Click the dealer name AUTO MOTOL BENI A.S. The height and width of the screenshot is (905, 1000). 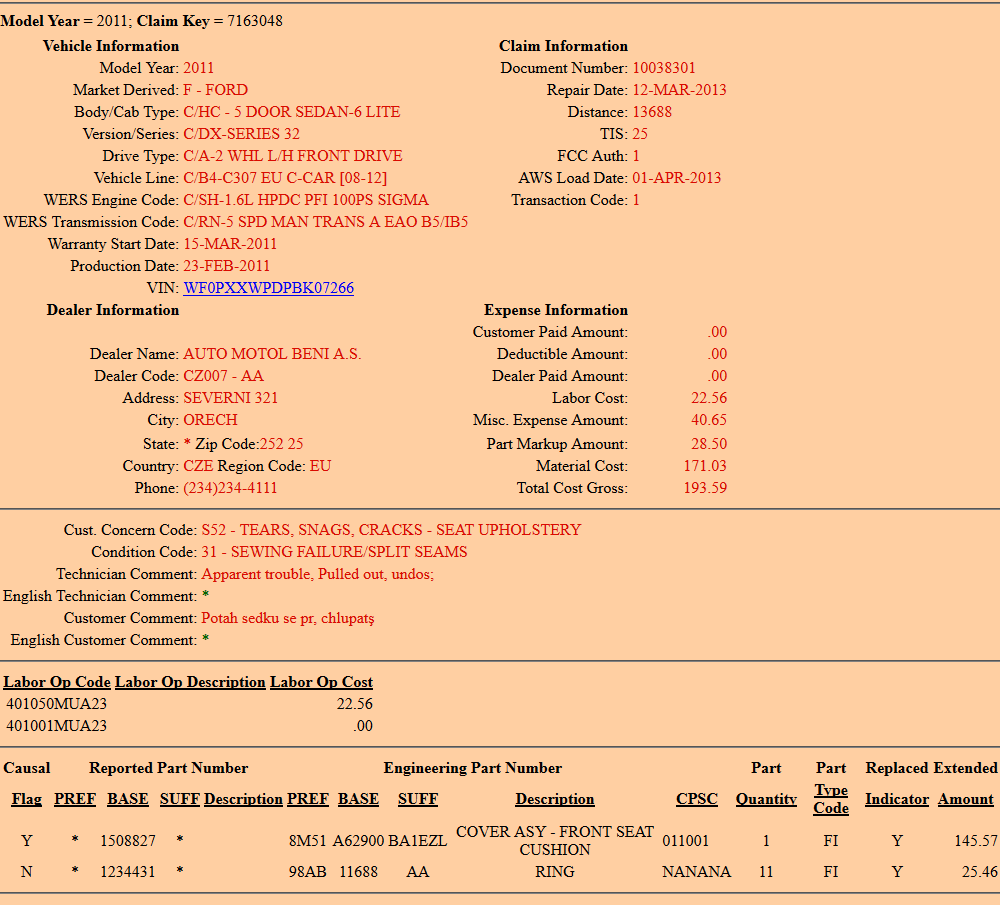(272, 354)
